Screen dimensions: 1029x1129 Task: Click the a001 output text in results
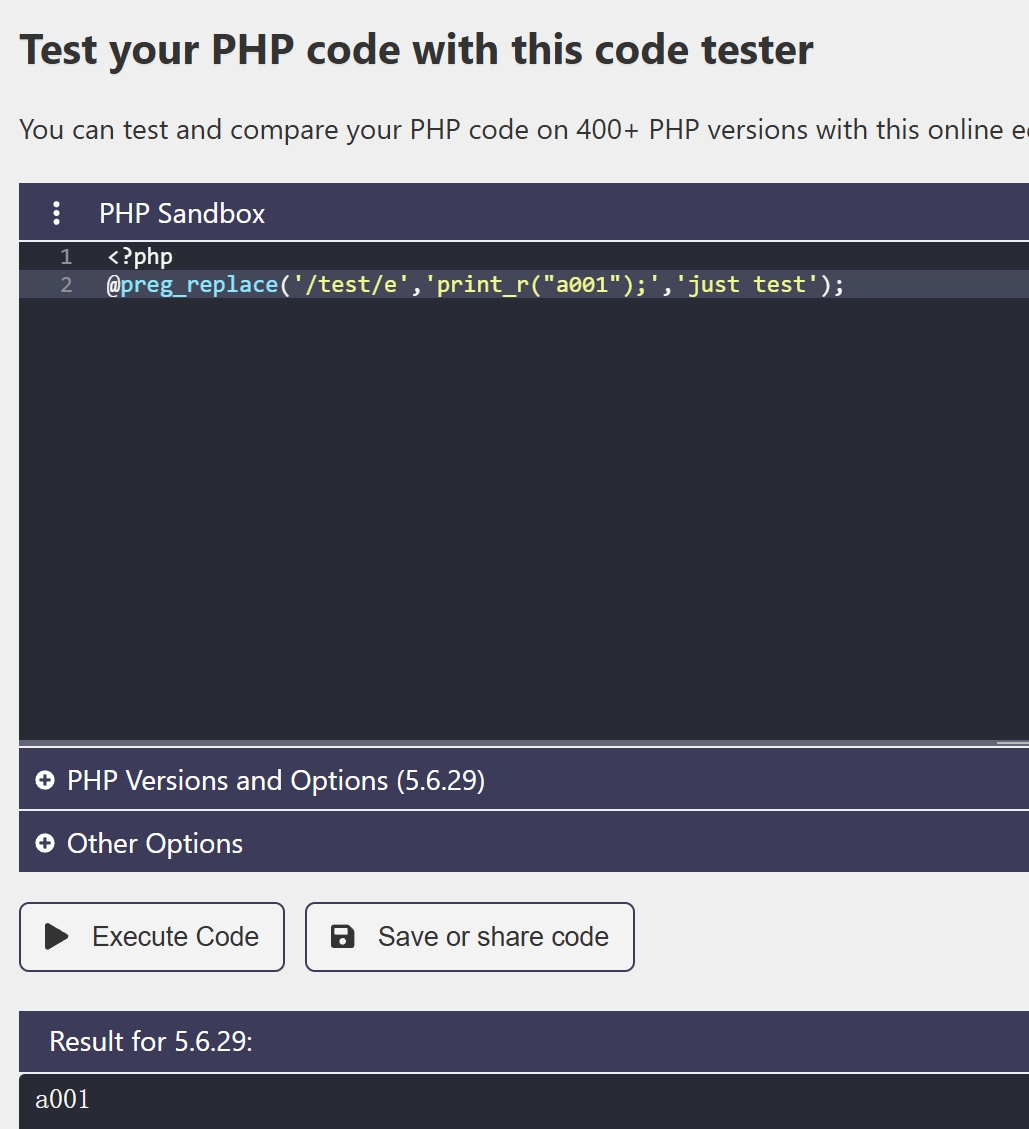pos(63,1100)
